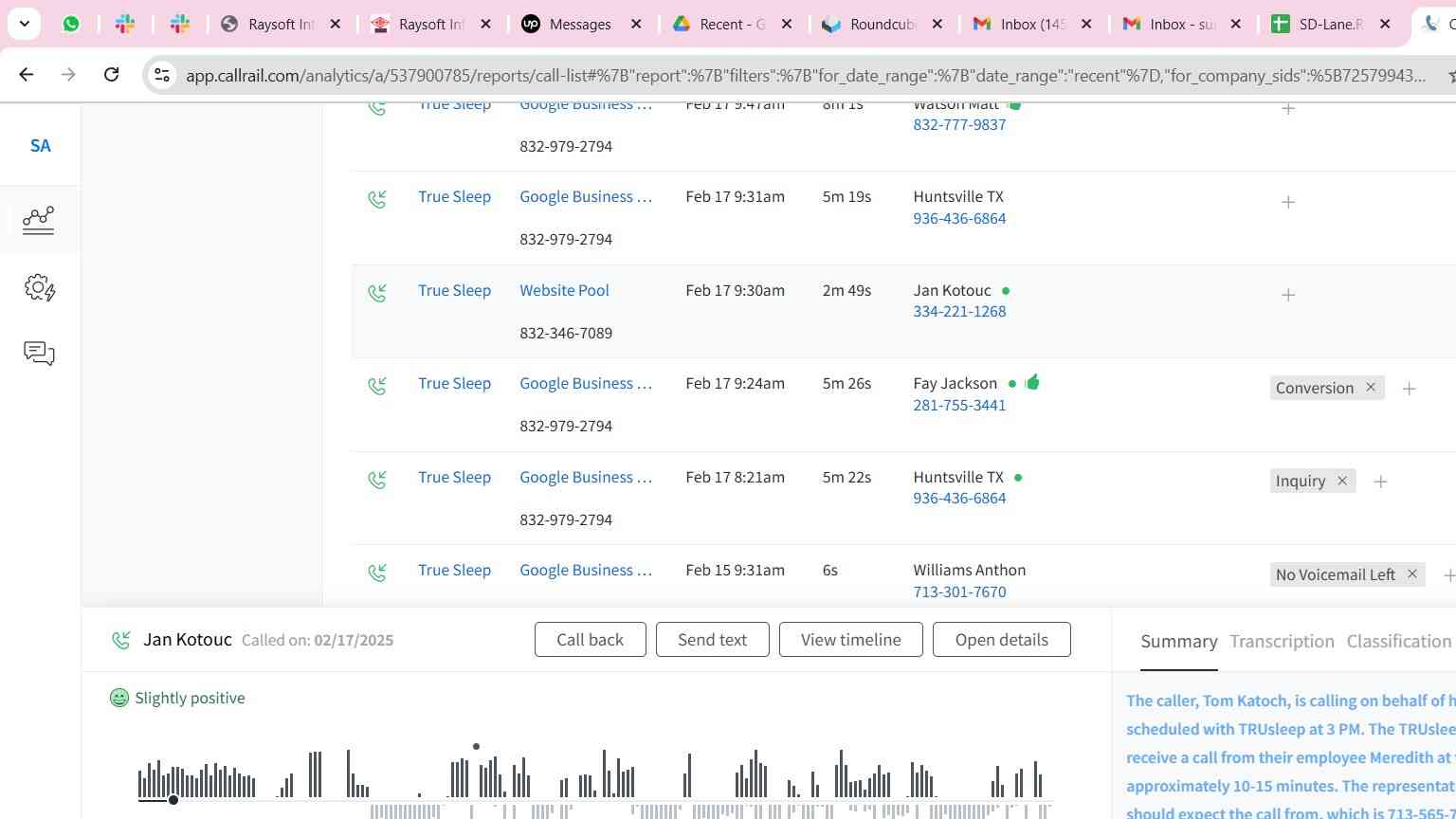Screen dimensions: 1456x819
Task: Add tag to Feb 17 9:31am Huntsville call
Action: point(1288,202)
